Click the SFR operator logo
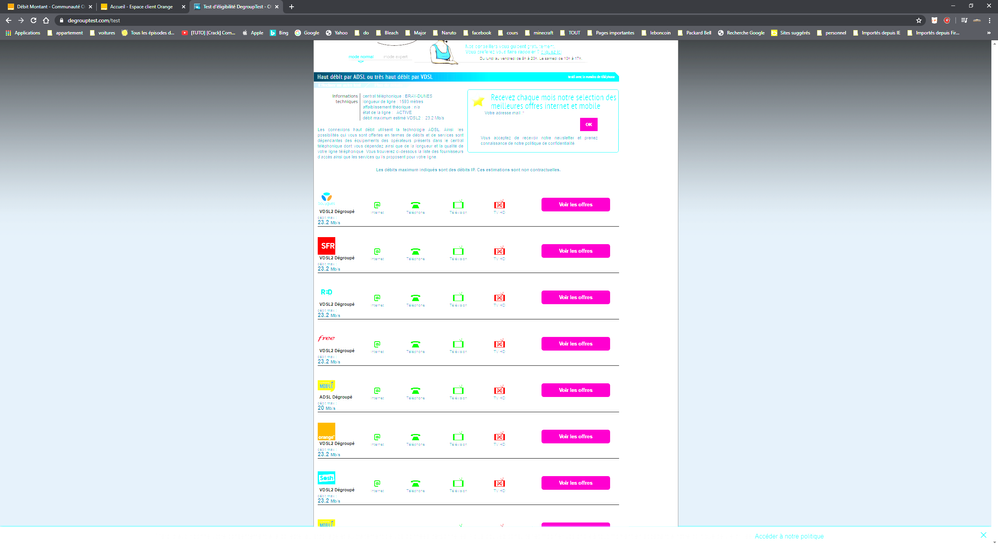The height and width of the screenshot is (546, 998). pyautogui.click(x=326, y=246)
